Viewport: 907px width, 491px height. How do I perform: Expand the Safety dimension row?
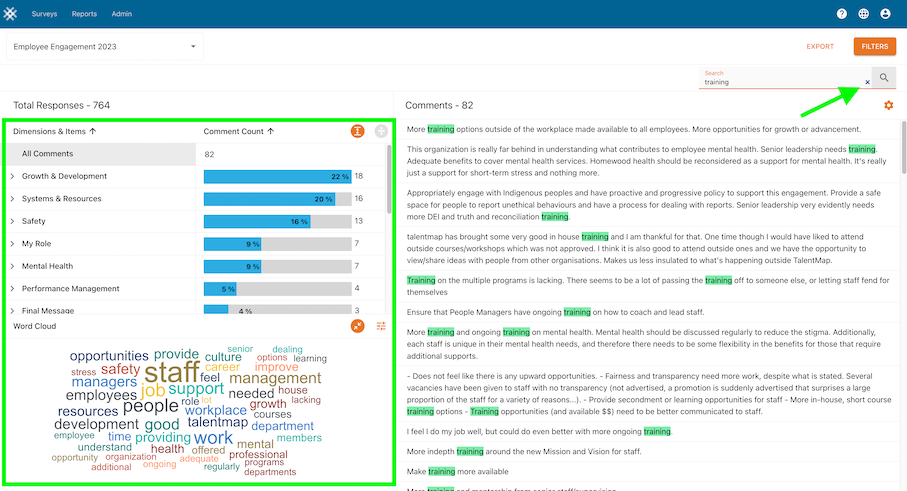click(12, 221)
